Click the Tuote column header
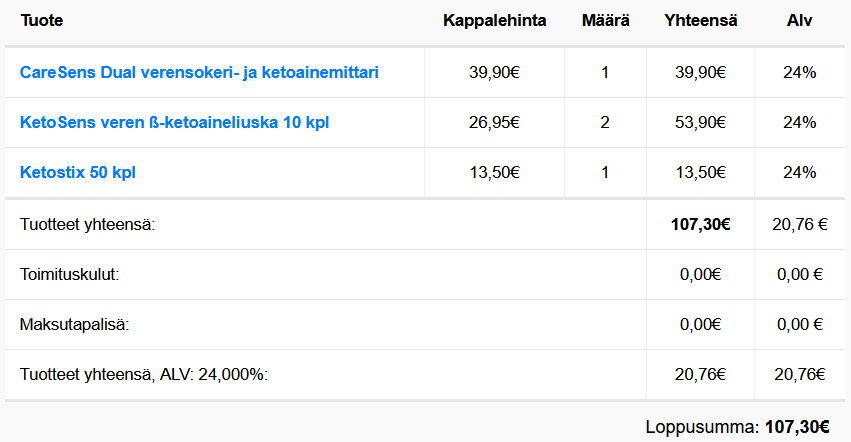 click(x=40, y=21)
